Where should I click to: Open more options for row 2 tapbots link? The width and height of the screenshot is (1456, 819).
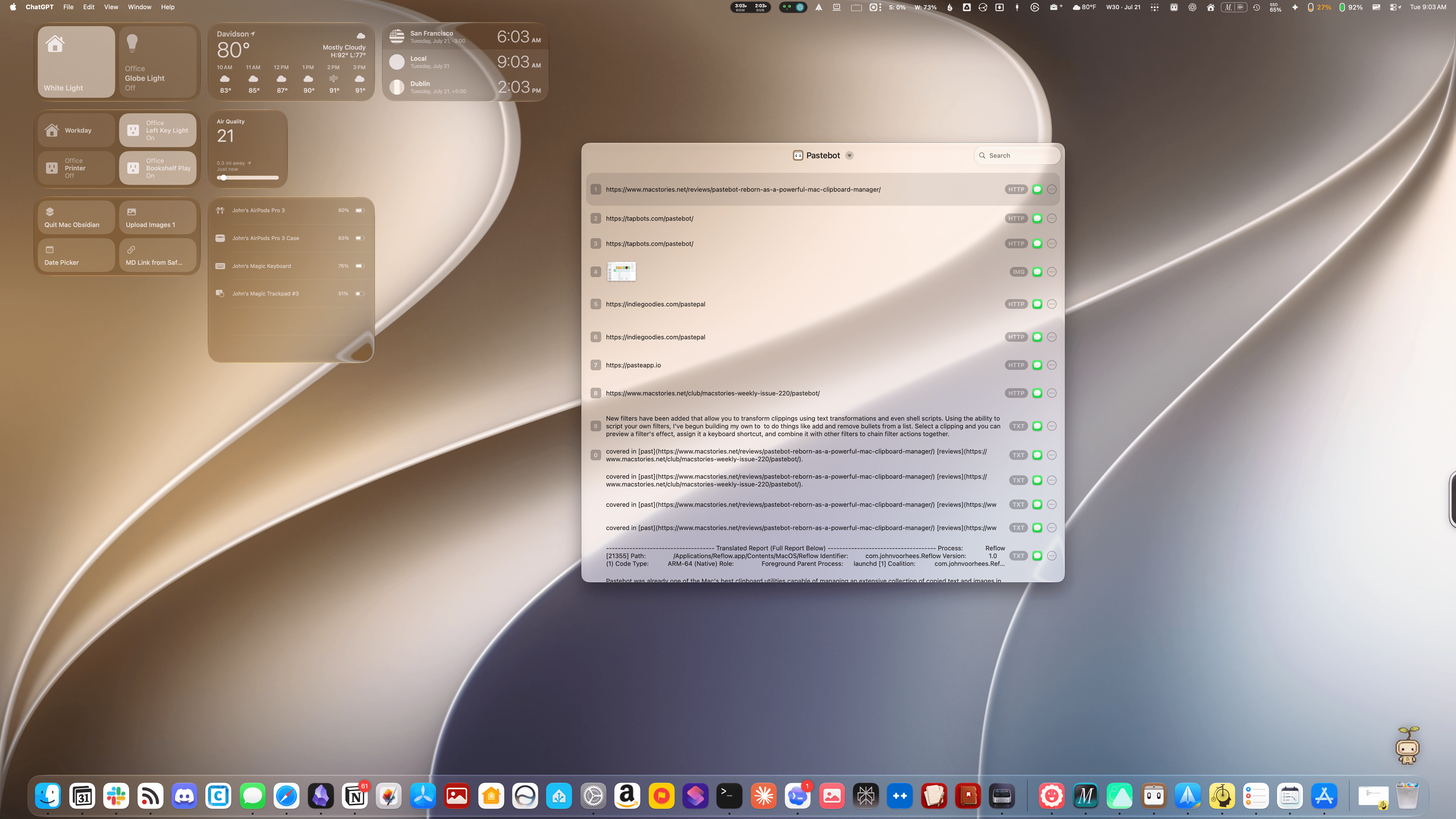point(1051,218)
